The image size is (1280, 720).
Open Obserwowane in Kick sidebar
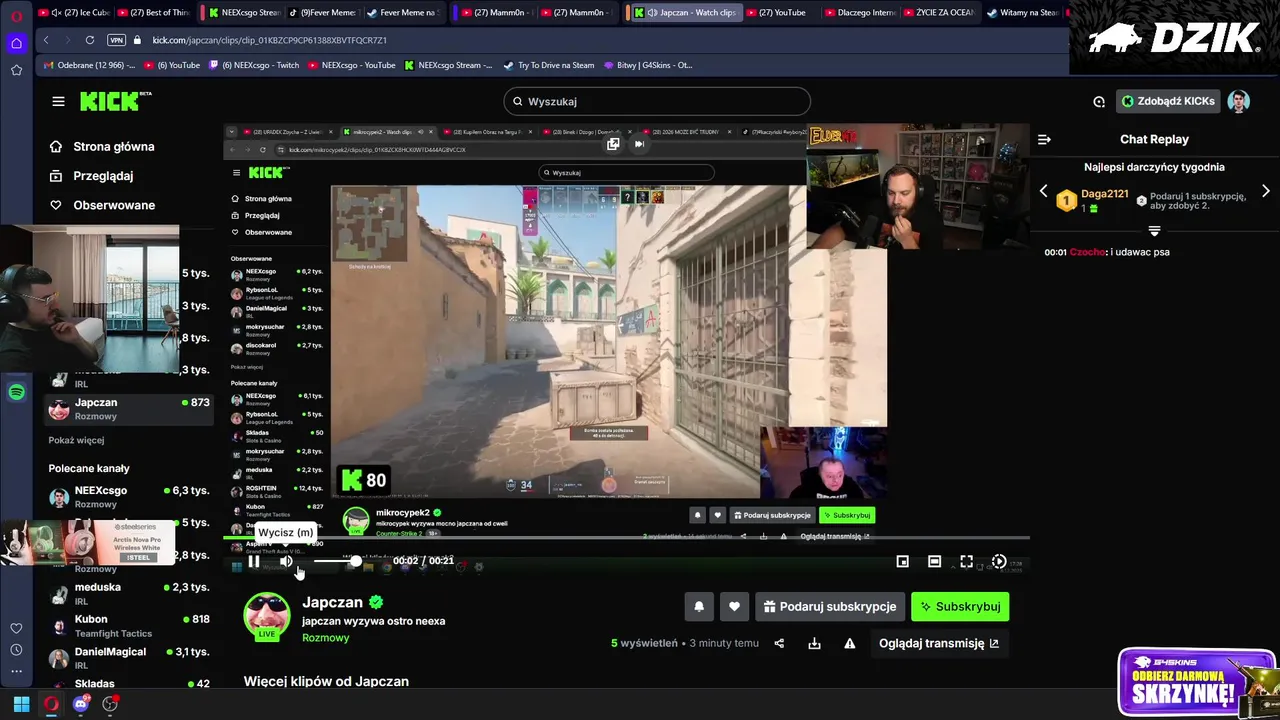coord(102,205)
